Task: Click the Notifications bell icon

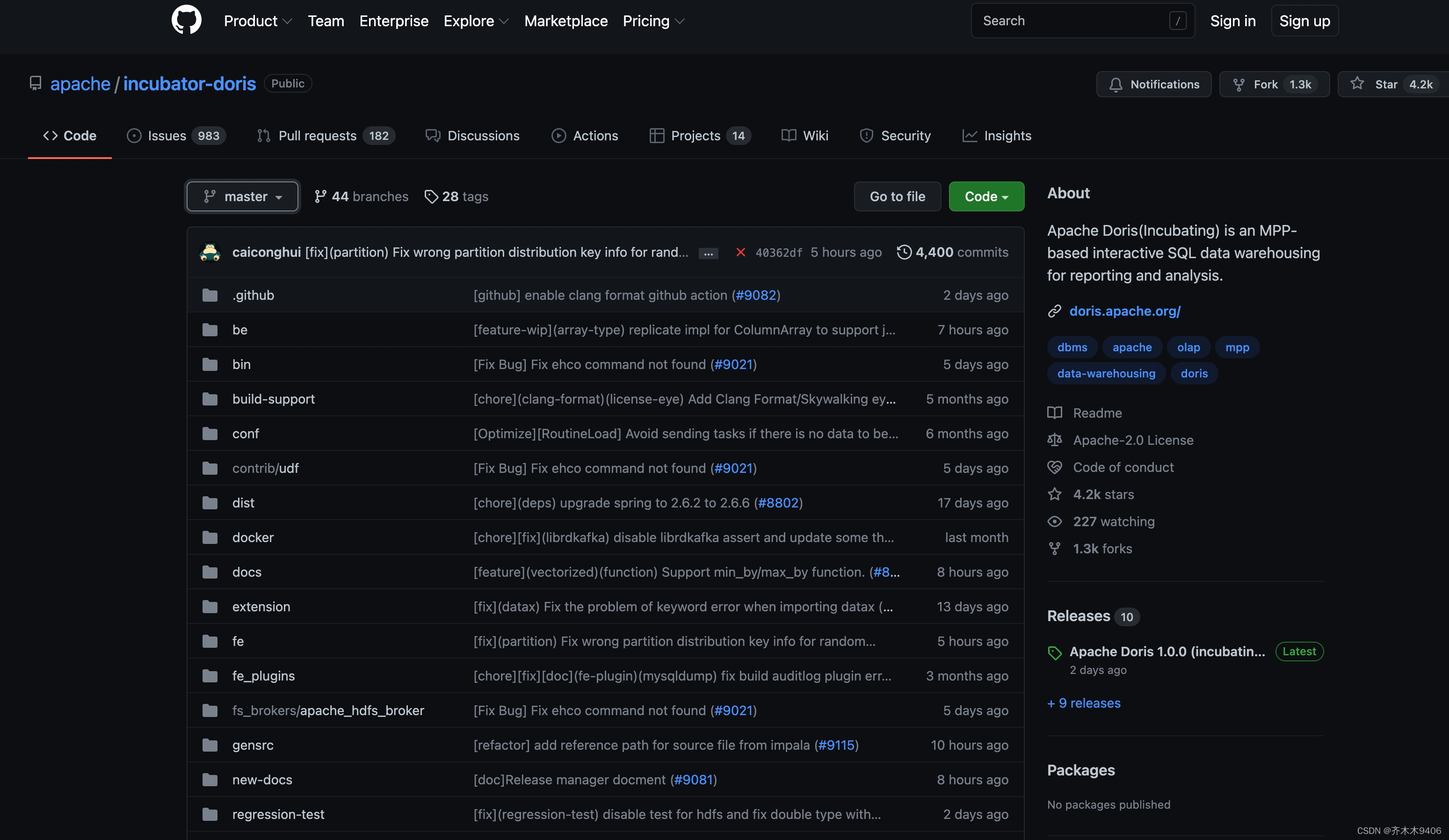Action: [1116, 85]
